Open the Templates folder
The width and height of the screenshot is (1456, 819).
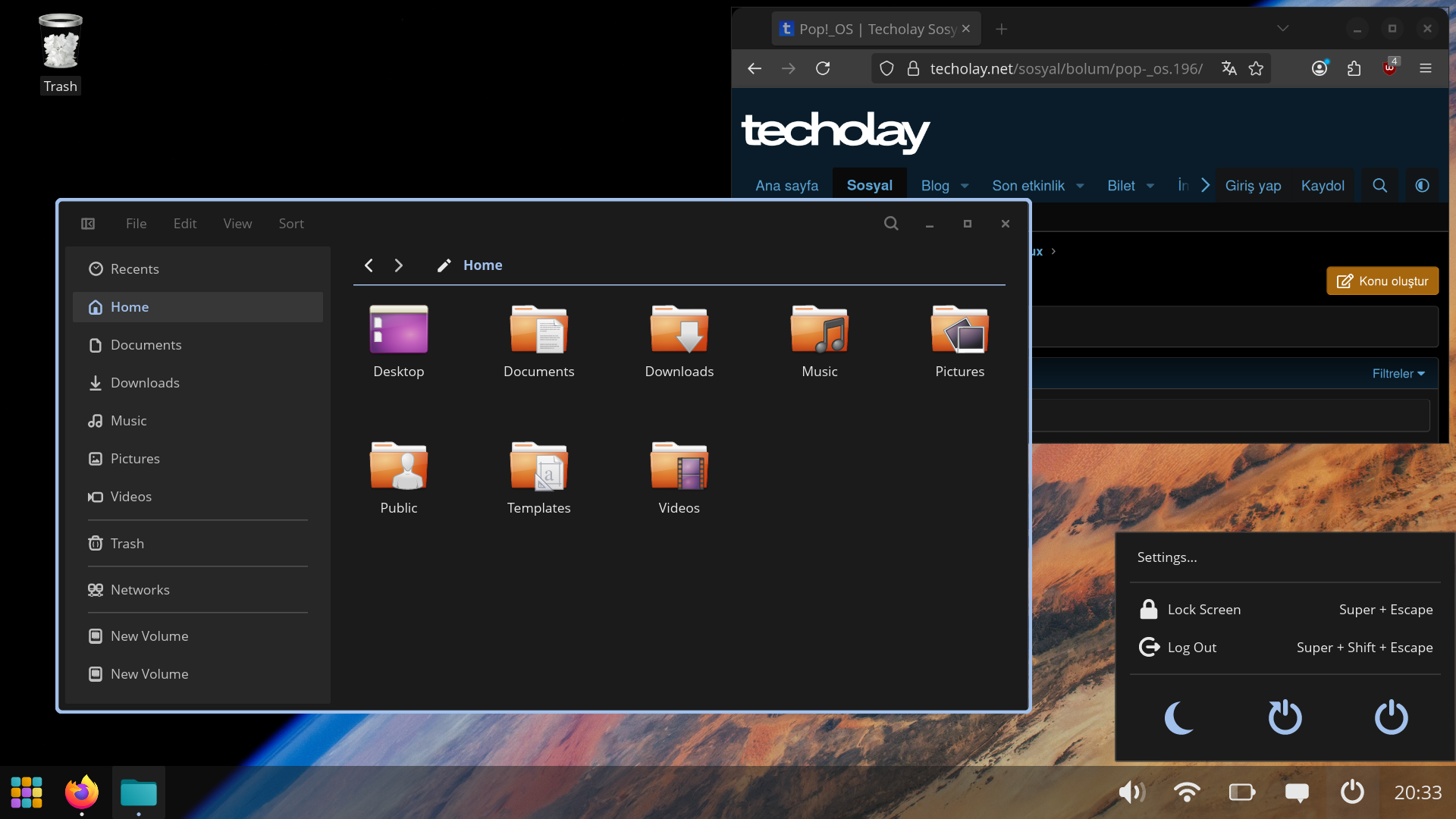[539, 478]
